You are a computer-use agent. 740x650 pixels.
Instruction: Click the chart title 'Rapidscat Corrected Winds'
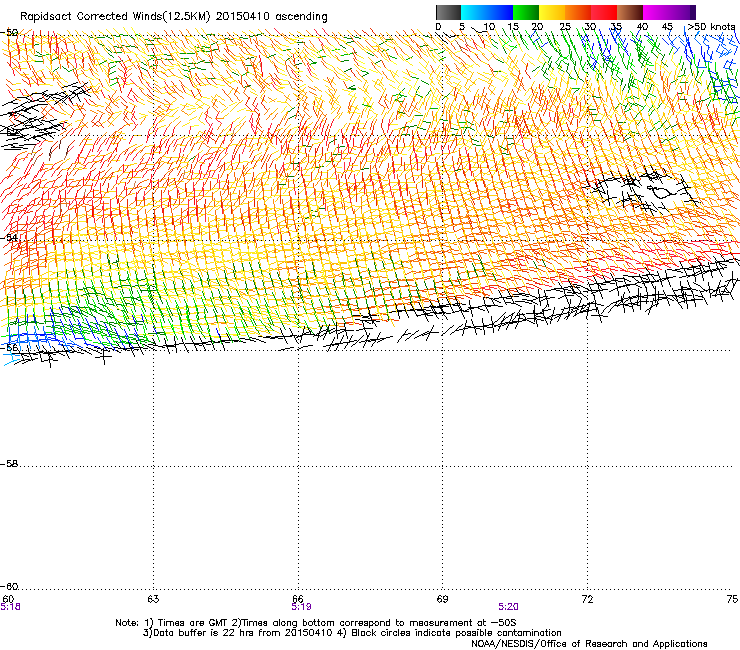tap(91, 17)
